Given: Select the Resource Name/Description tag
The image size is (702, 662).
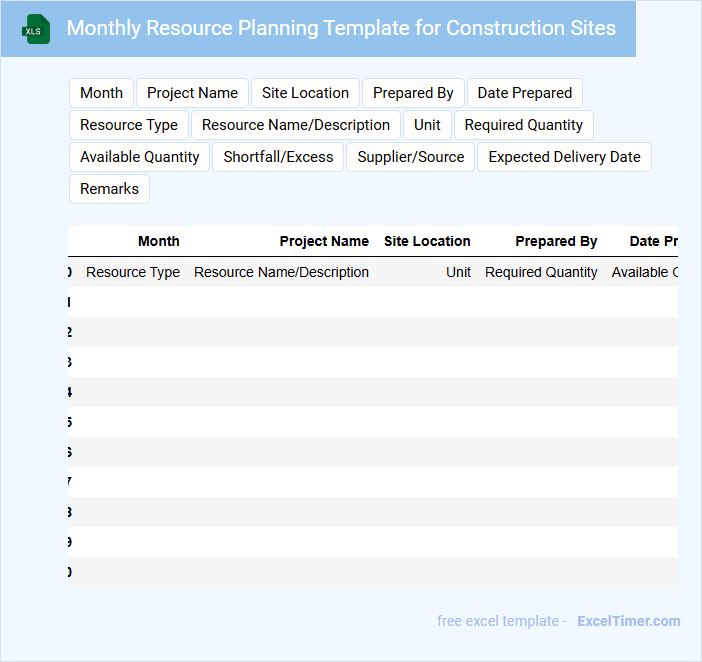Looking at the screenshot, I should [296, 125].
